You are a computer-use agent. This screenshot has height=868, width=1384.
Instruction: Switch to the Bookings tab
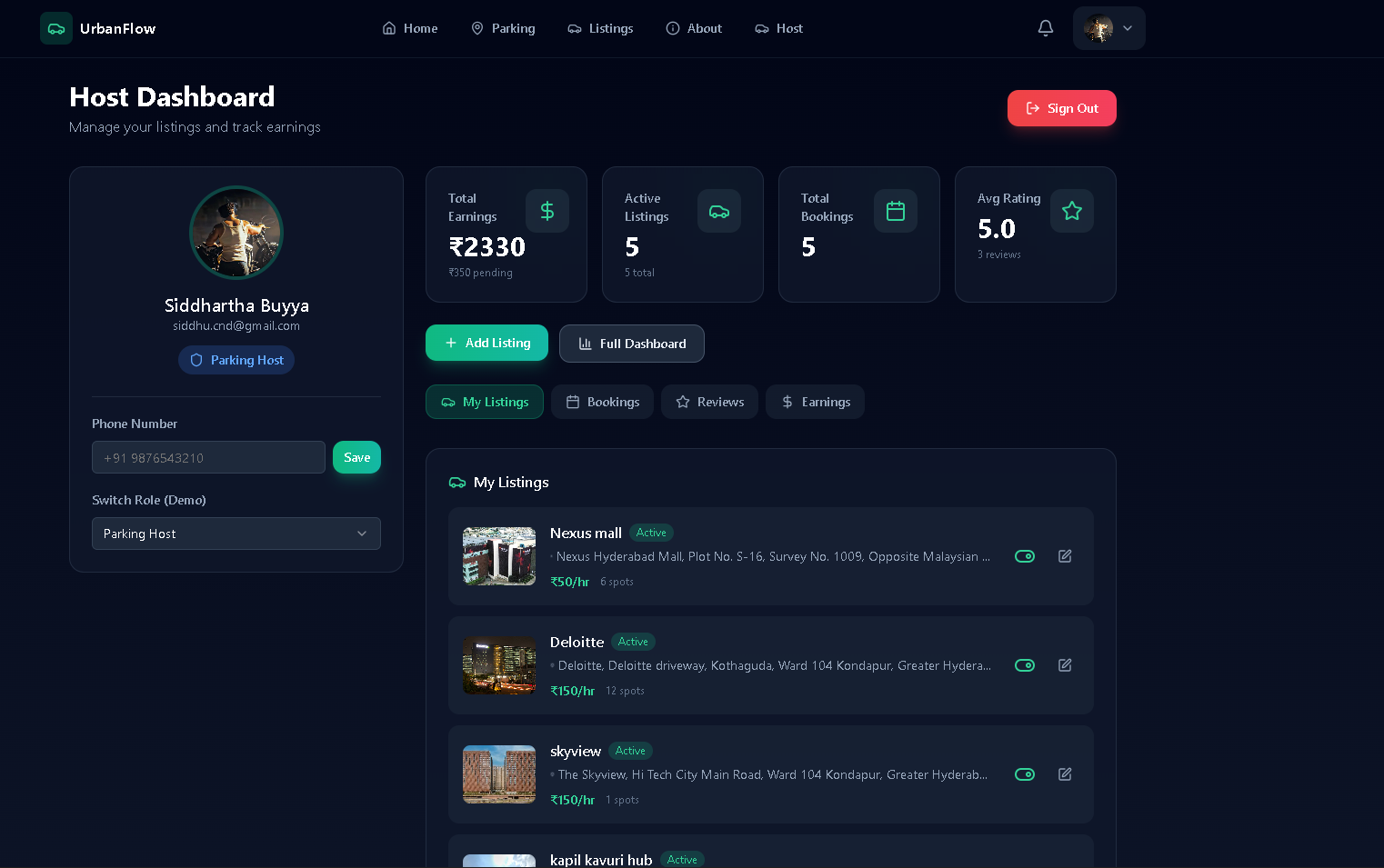coord(602,402)
